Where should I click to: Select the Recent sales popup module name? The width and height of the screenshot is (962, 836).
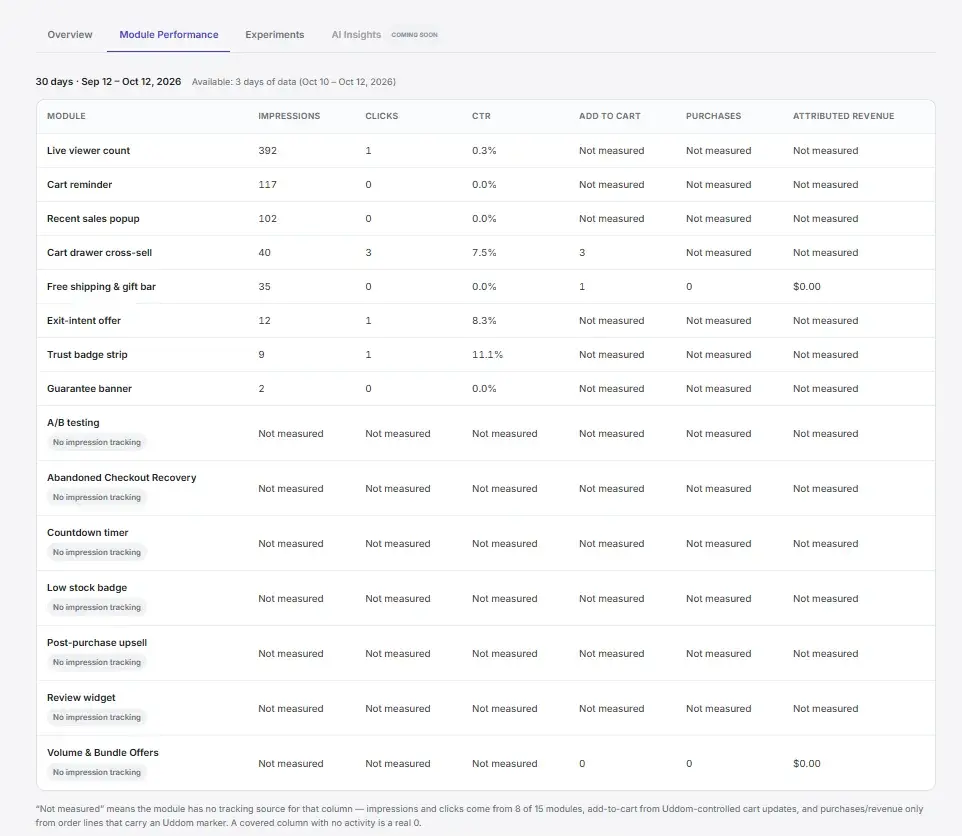coord(93,218)
